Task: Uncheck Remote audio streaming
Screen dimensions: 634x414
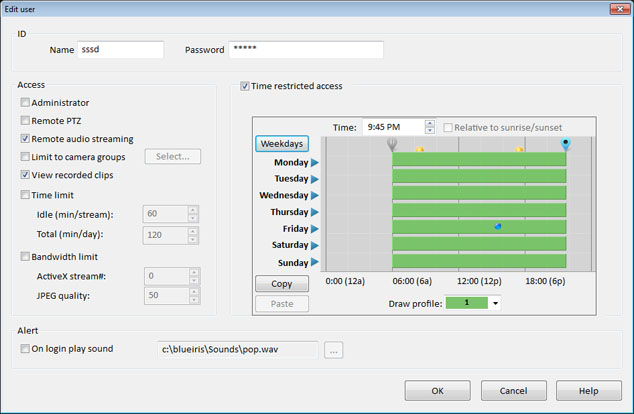Action: click(x=26, y=139)
